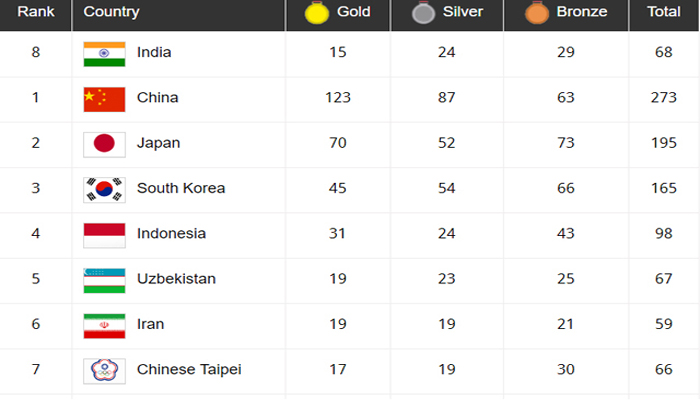
Task: Open the Chinese Taipei country name
Action: click(x=189, y=370)
